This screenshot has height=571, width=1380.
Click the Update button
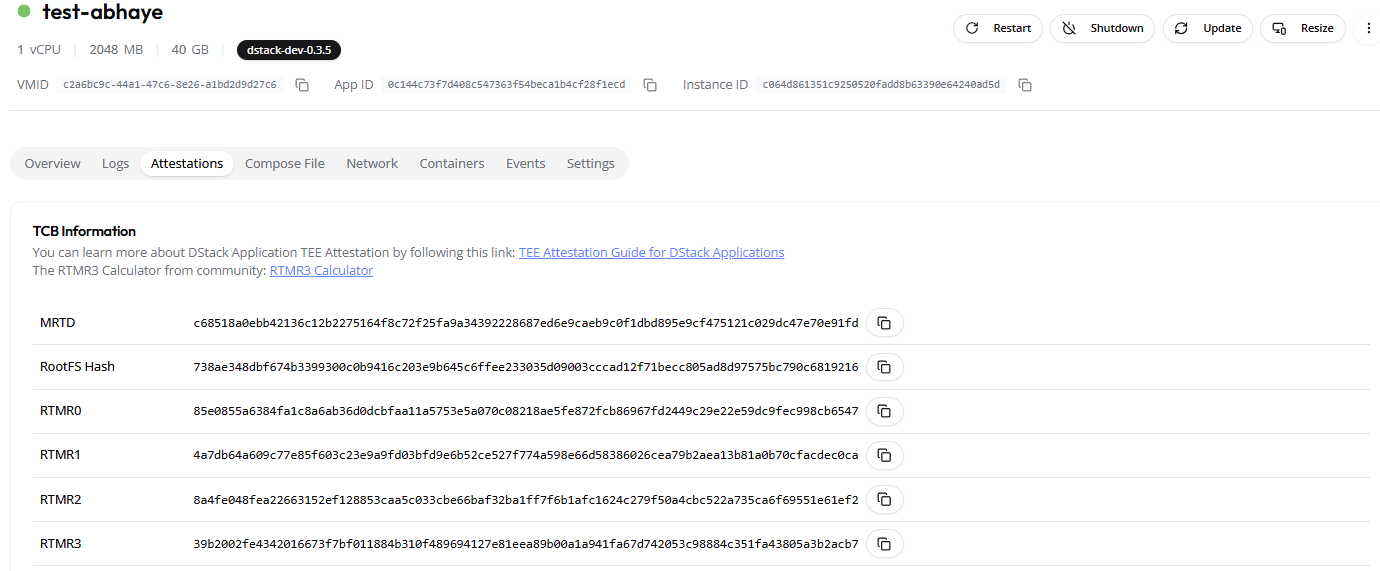point(1207,28)
